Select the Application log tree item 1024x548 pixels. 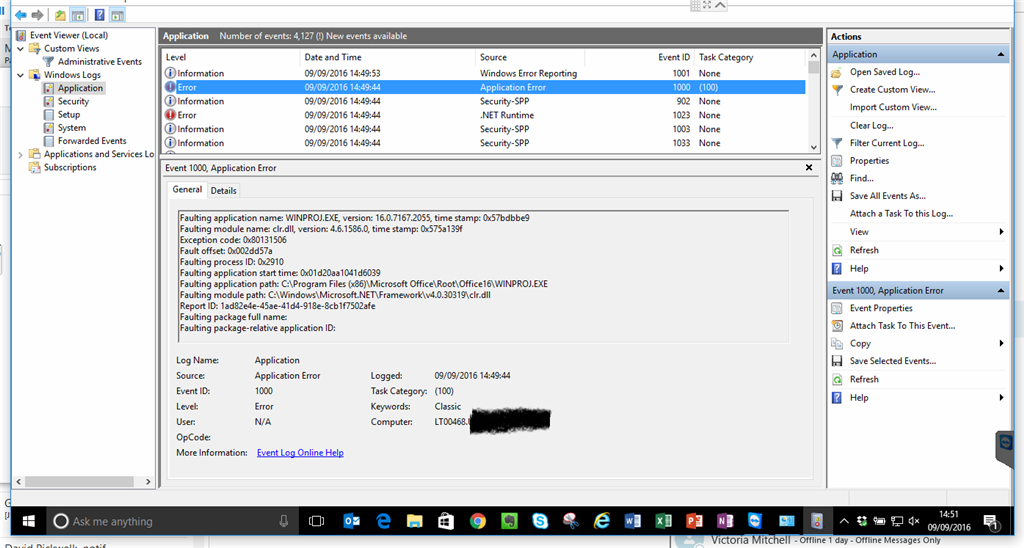[80, 88]
